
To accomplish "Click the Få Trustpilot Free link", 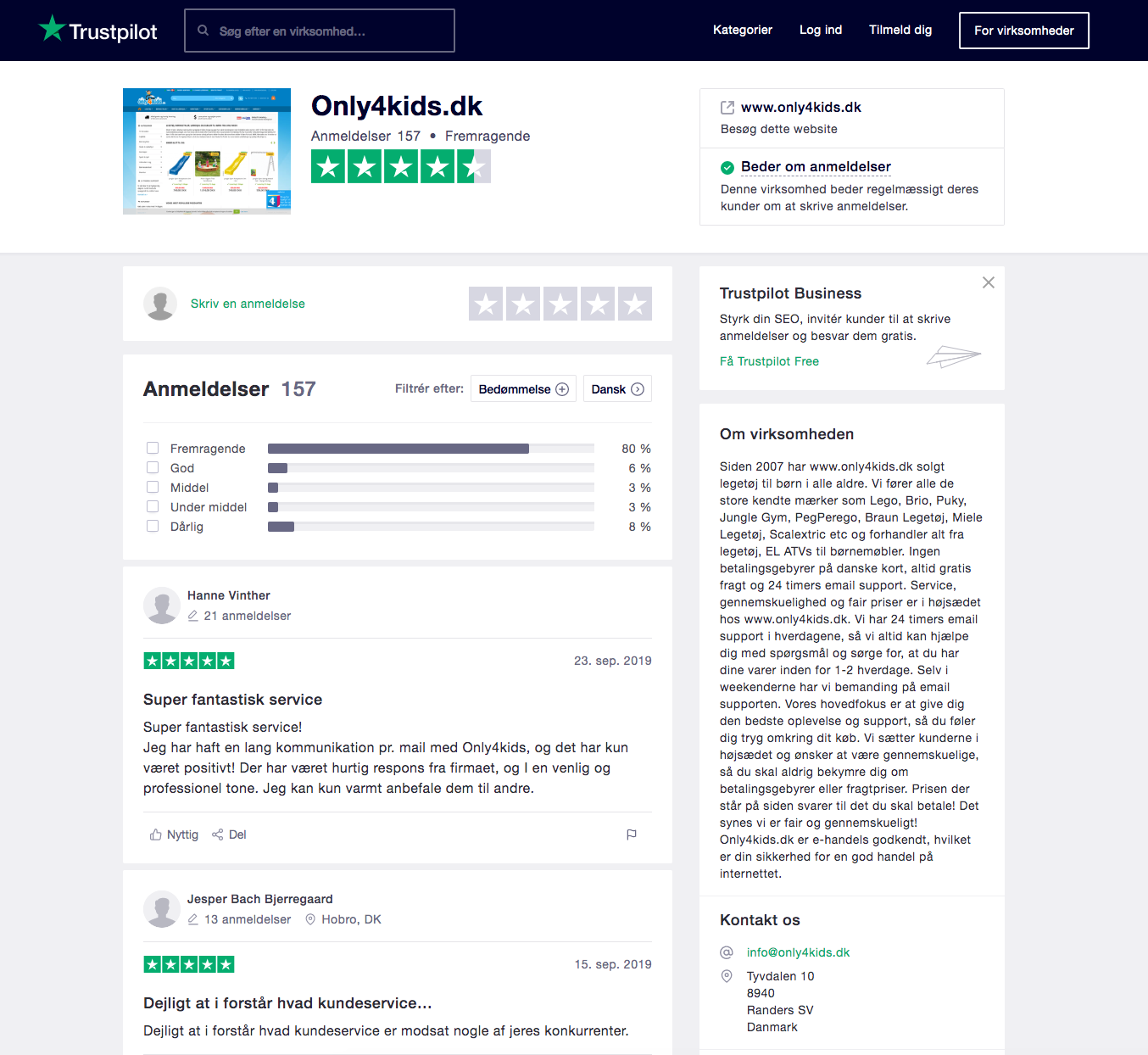I will 769,361.
